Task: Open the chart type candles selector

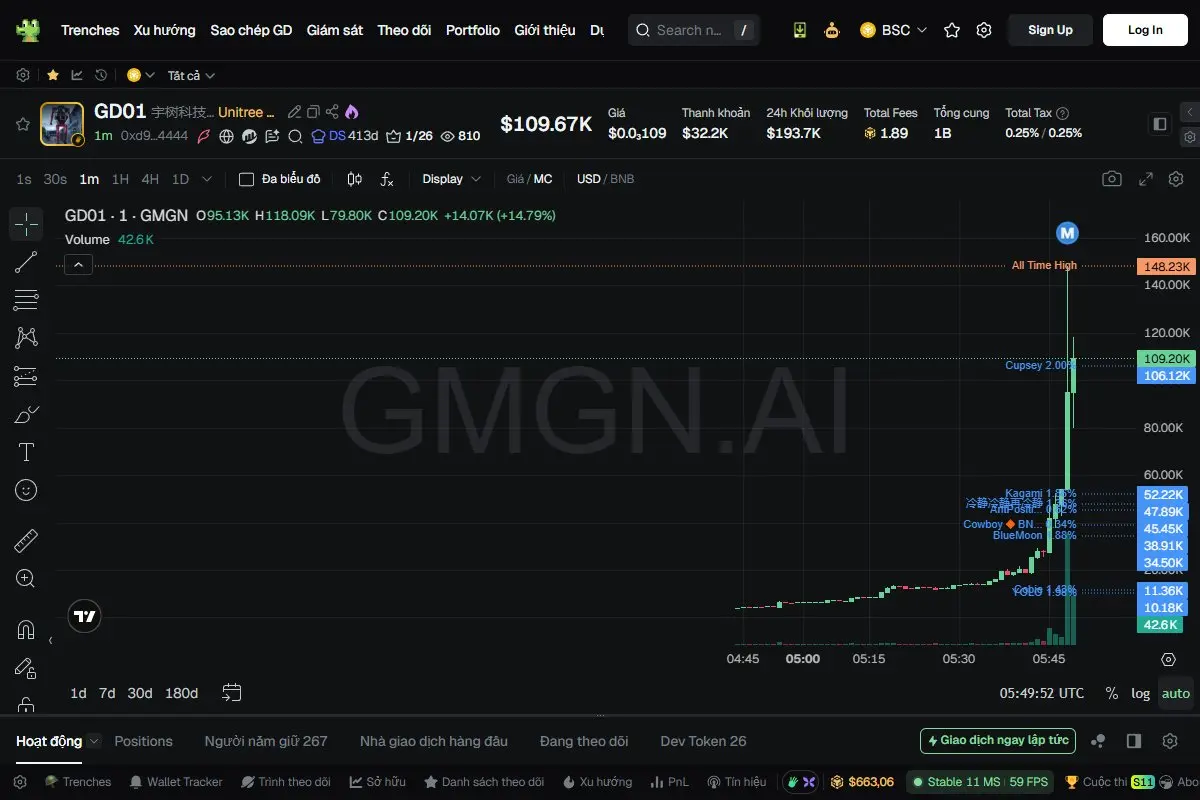Action: pos(354,179)
